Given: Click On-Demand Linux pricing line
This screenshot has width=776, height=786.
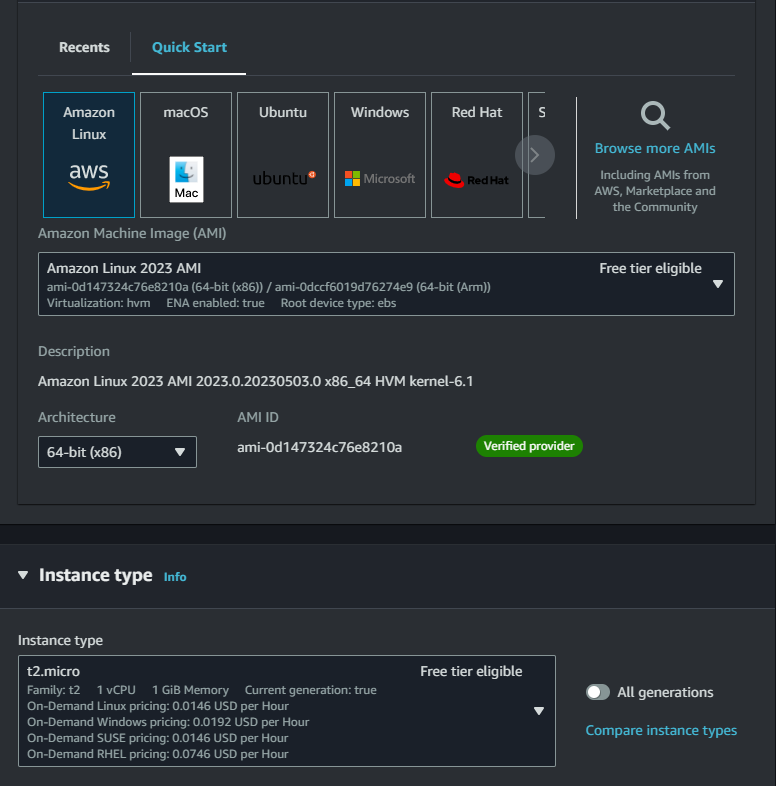Looking at the screenshot, I should pyautogui.click(x=158, y=706).
